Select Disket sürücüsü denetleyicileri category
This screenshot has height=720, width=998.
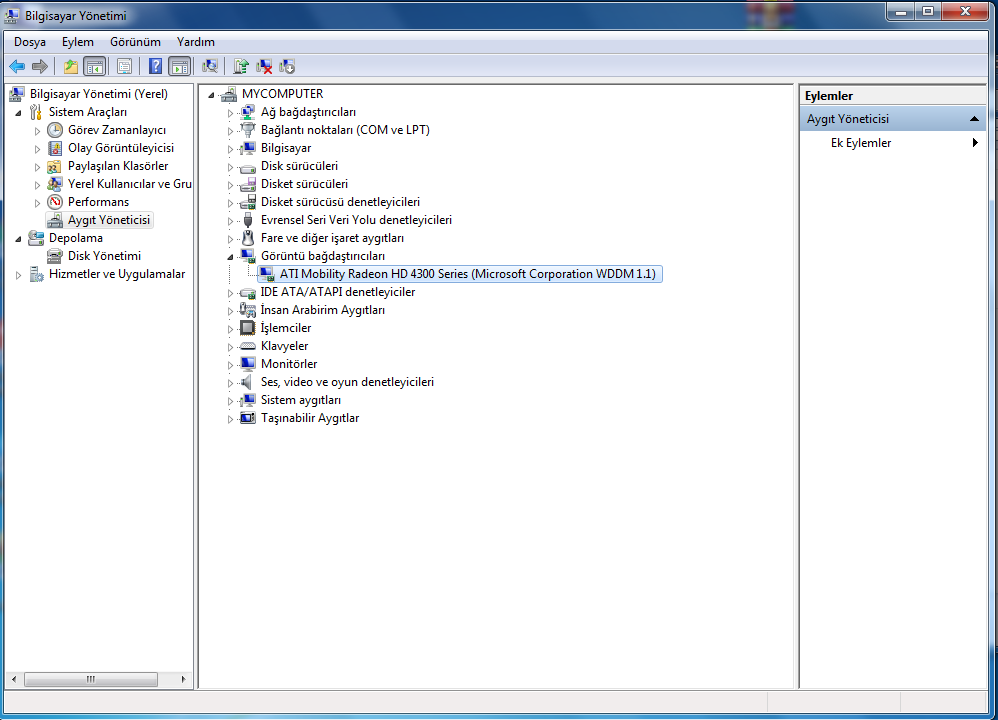point(340,202)
